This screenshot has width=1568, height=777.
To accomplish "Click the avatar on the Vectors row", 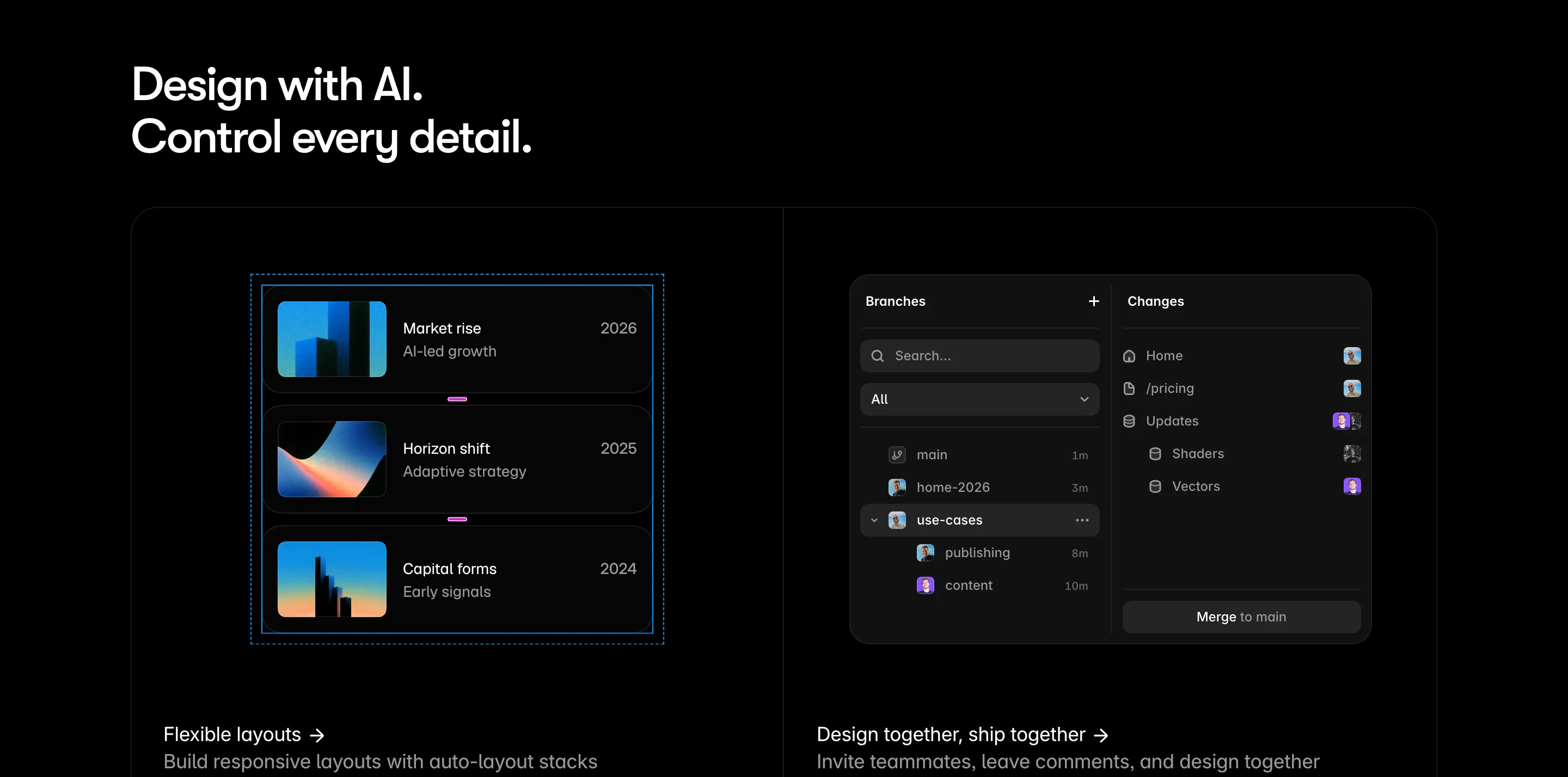I will coord(1352,486).
